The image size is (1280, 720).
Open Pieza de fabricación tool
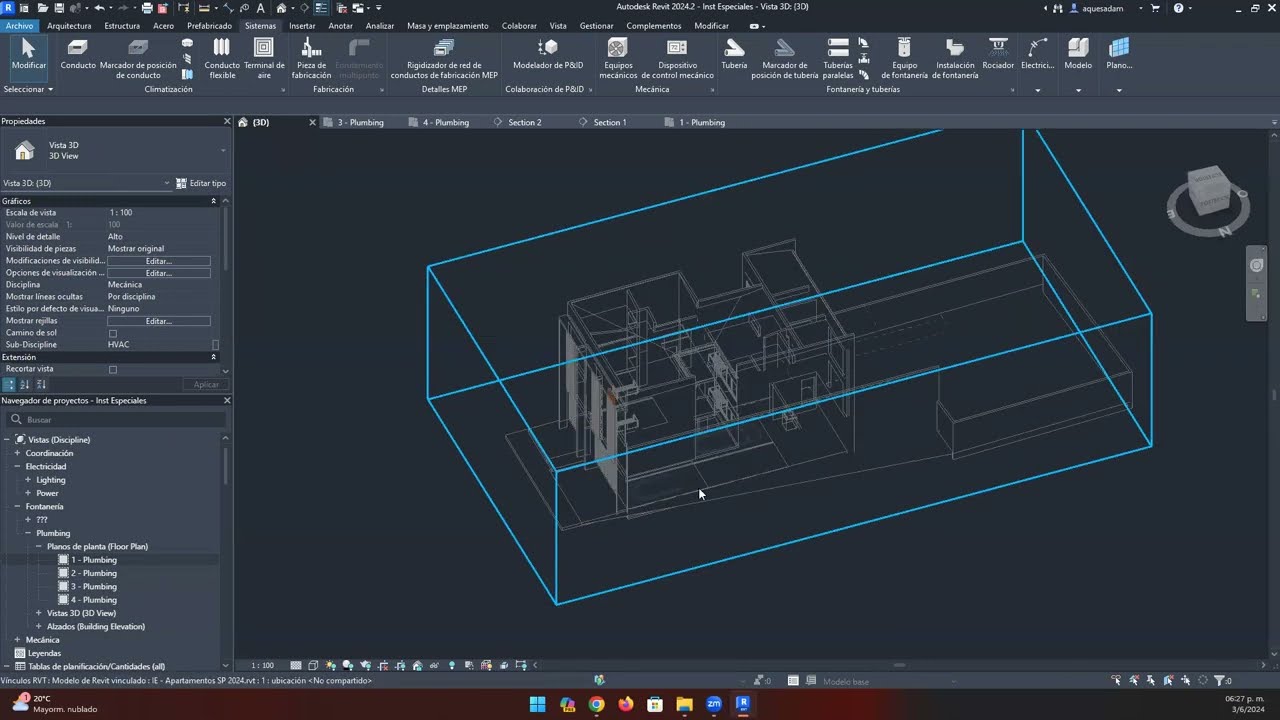(311, 58)
